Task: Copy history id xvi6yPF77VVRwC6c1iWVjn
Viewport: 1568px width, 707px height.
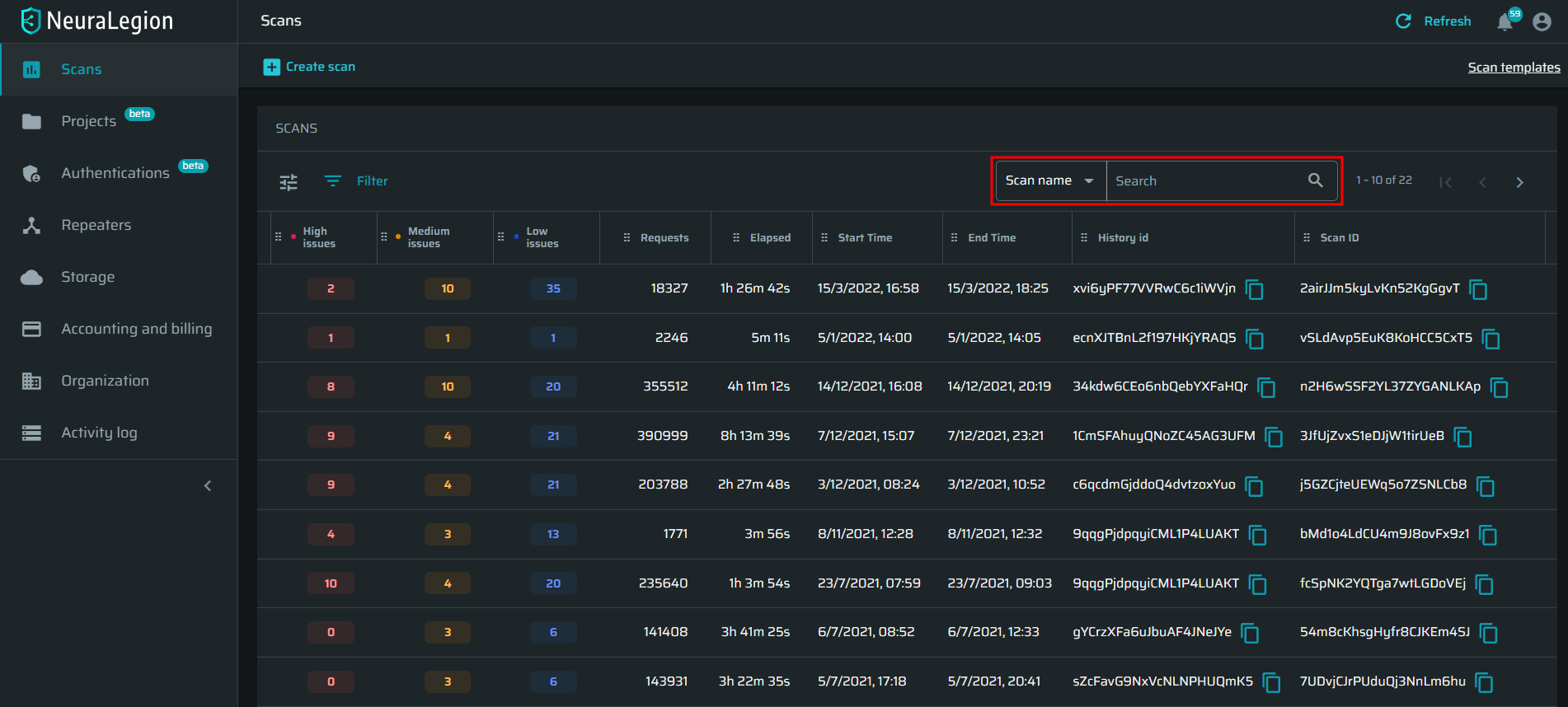Action: click(x=1255, y=289)
